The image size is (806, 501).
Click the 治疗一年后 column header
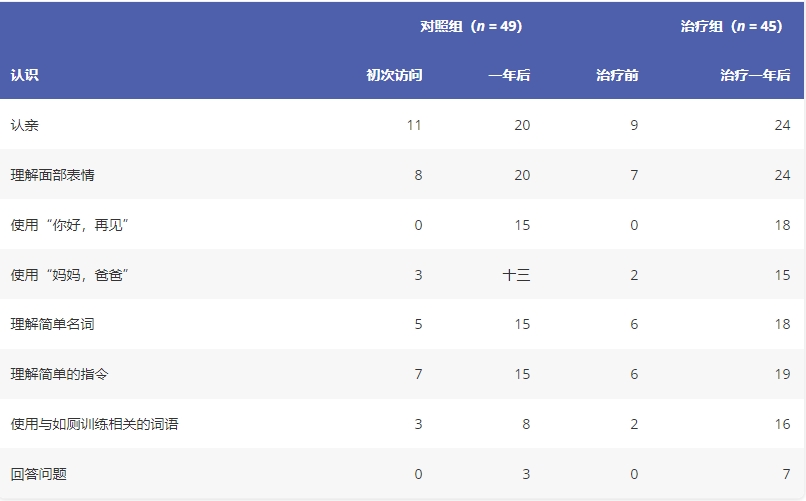click(755, 75)
